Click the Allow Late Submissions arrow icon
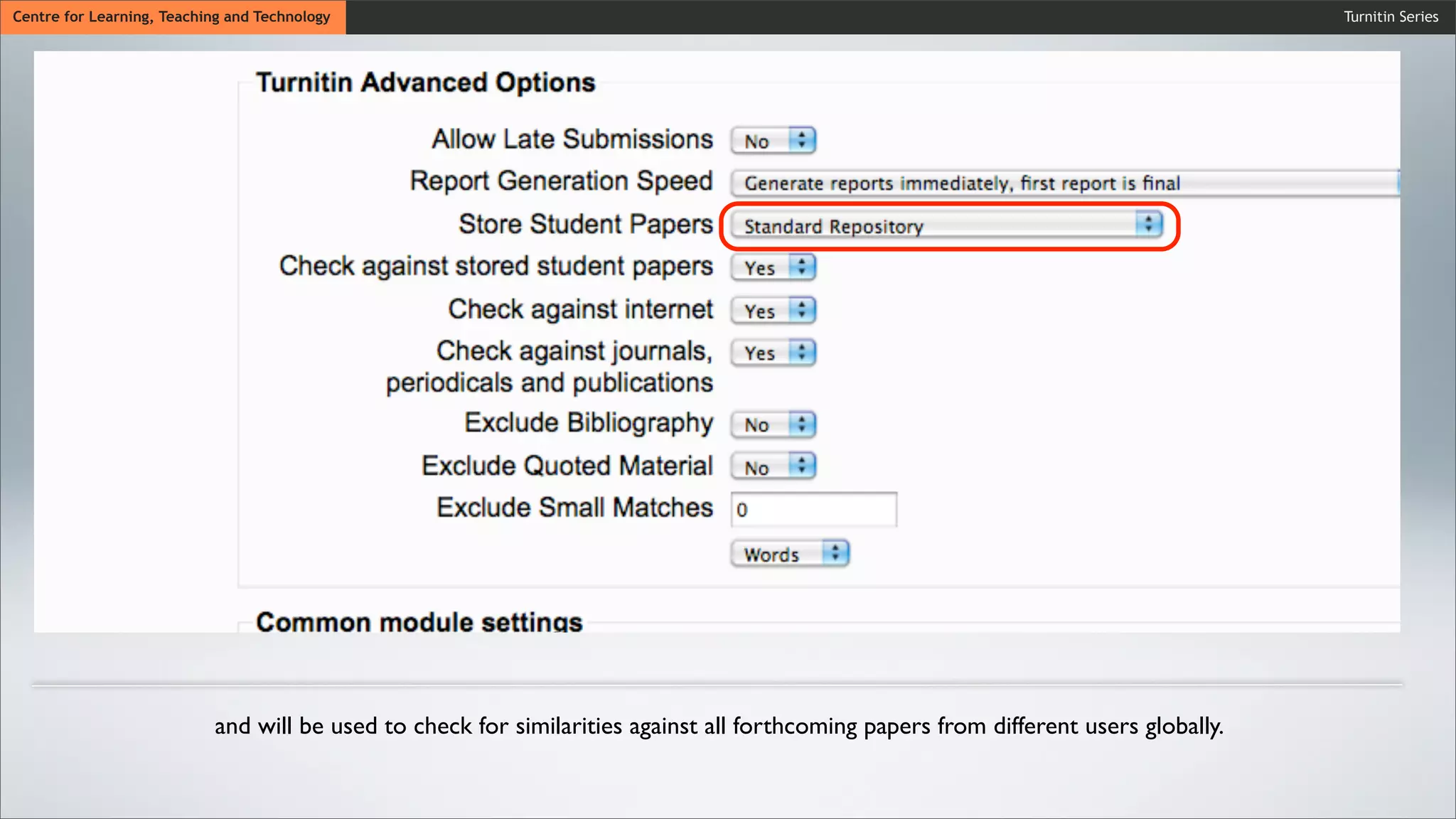The height and width of the screenshot is (819, 1456). pyautogui.click(x=802, y=140)
